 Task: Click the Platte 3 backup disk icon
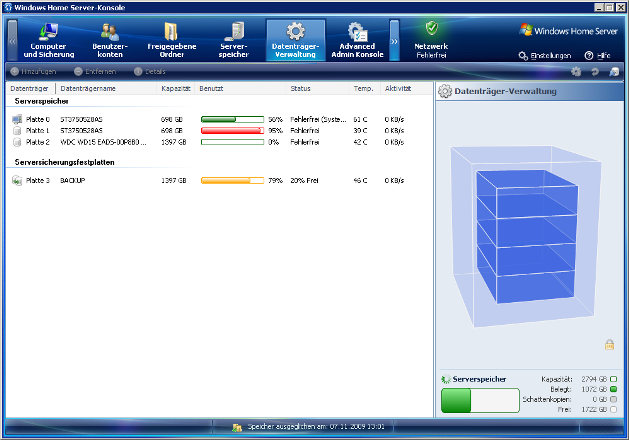[x=17, y=180]
